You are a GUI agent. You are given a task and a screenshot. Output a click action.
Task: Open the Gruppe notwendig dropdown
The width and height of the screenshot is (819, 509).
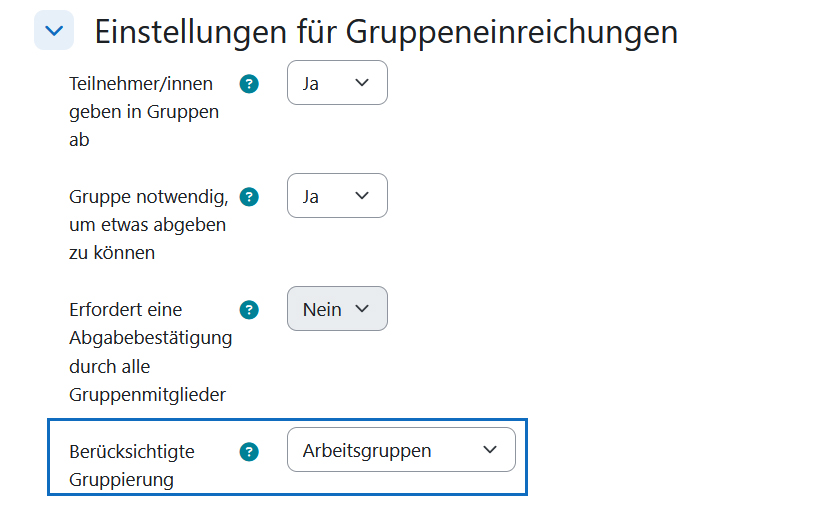(337, 196)
